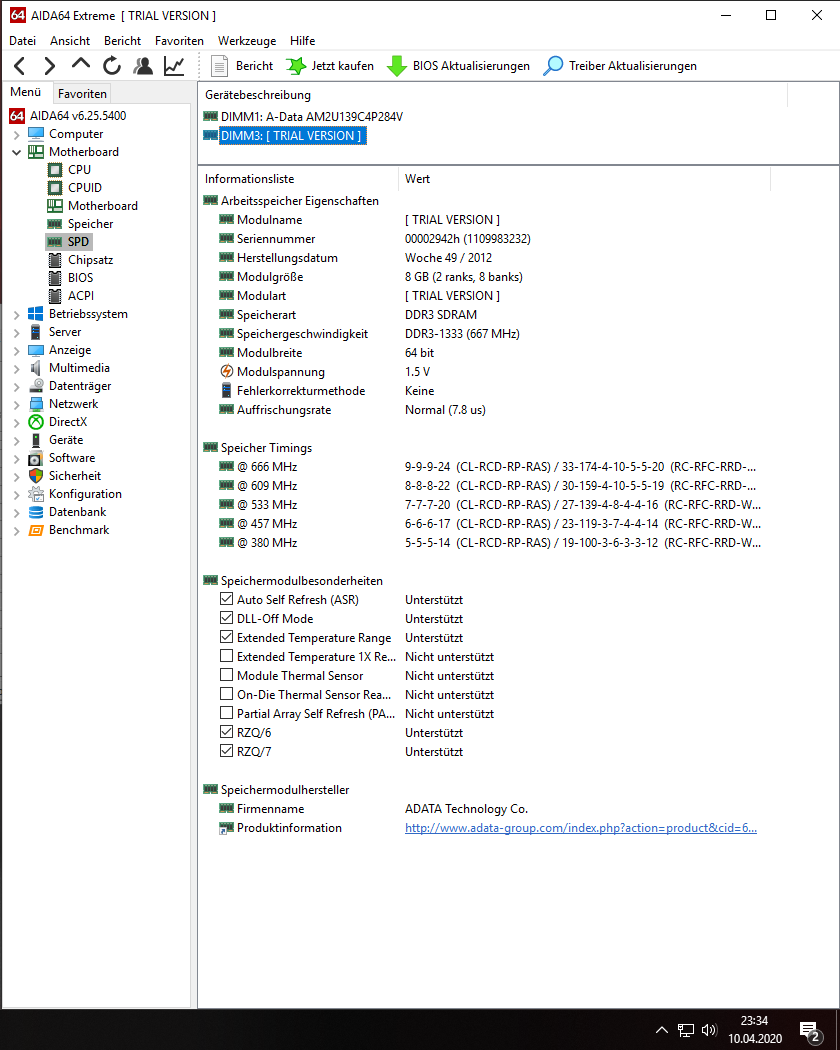Go up one level with the up arrow icon
The height and width of the screenshot is (1050, 840).
[81, 64]
